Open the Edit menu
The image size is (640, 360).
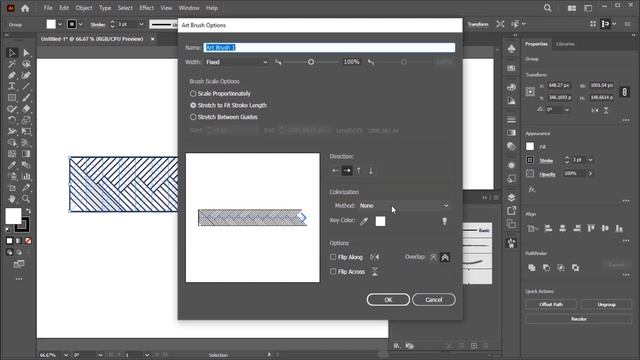pyautogui.click(x=64, y=8)
